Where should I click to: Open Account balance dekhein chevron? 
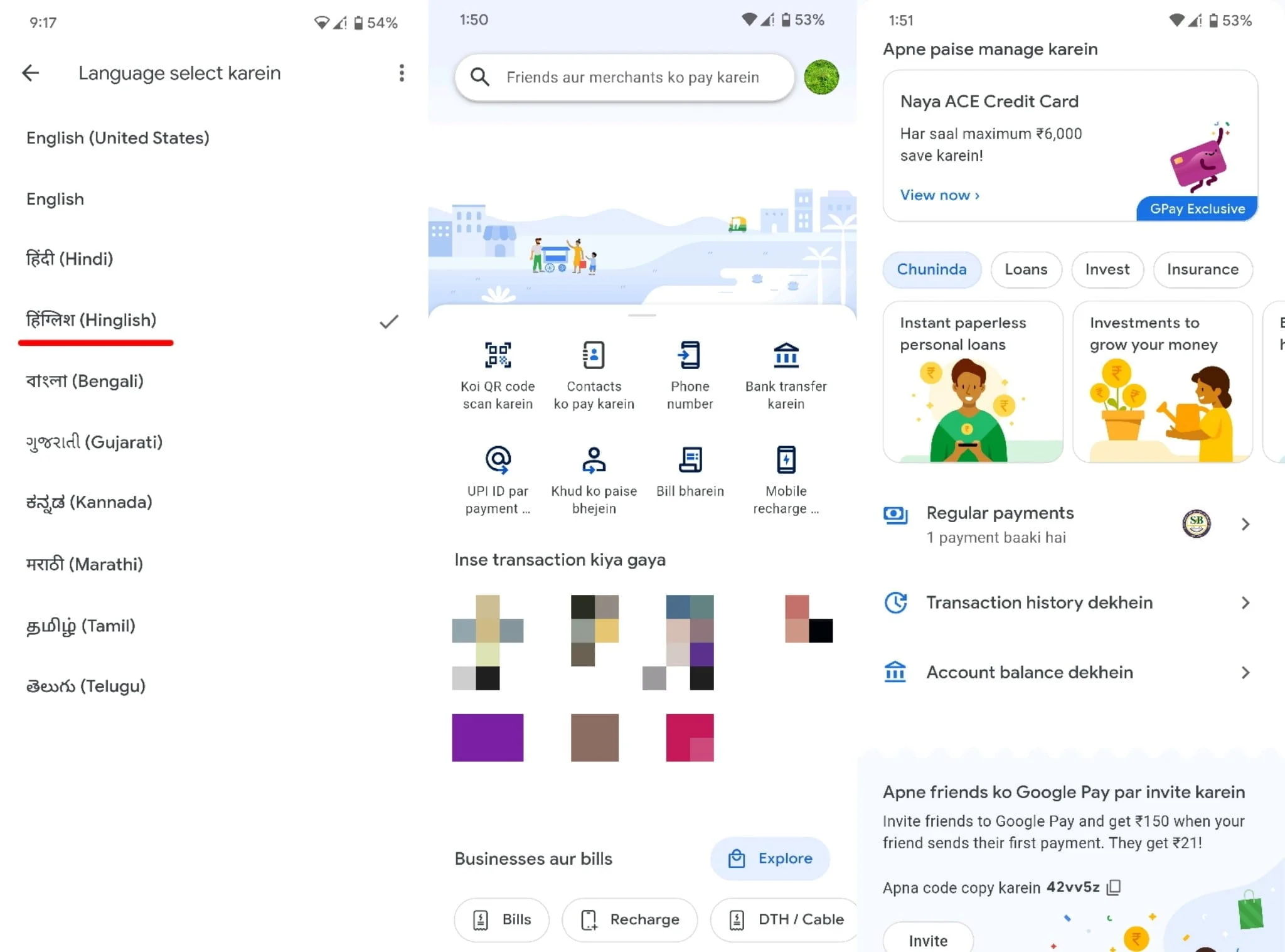1245,672
